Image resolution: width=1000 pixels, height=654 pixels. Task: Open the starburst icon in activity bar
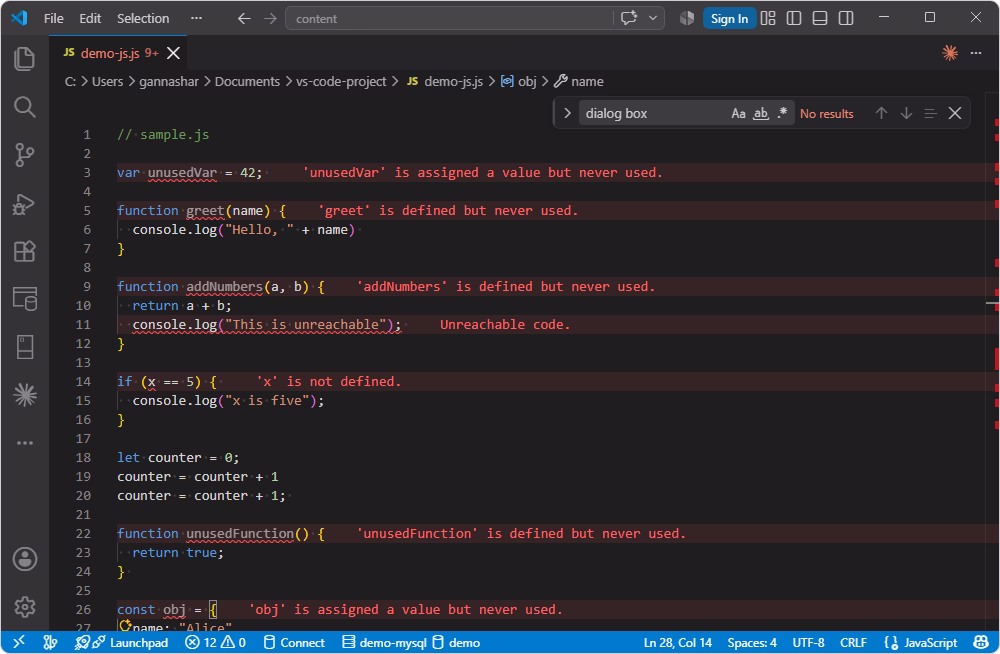tap(24, 395)
